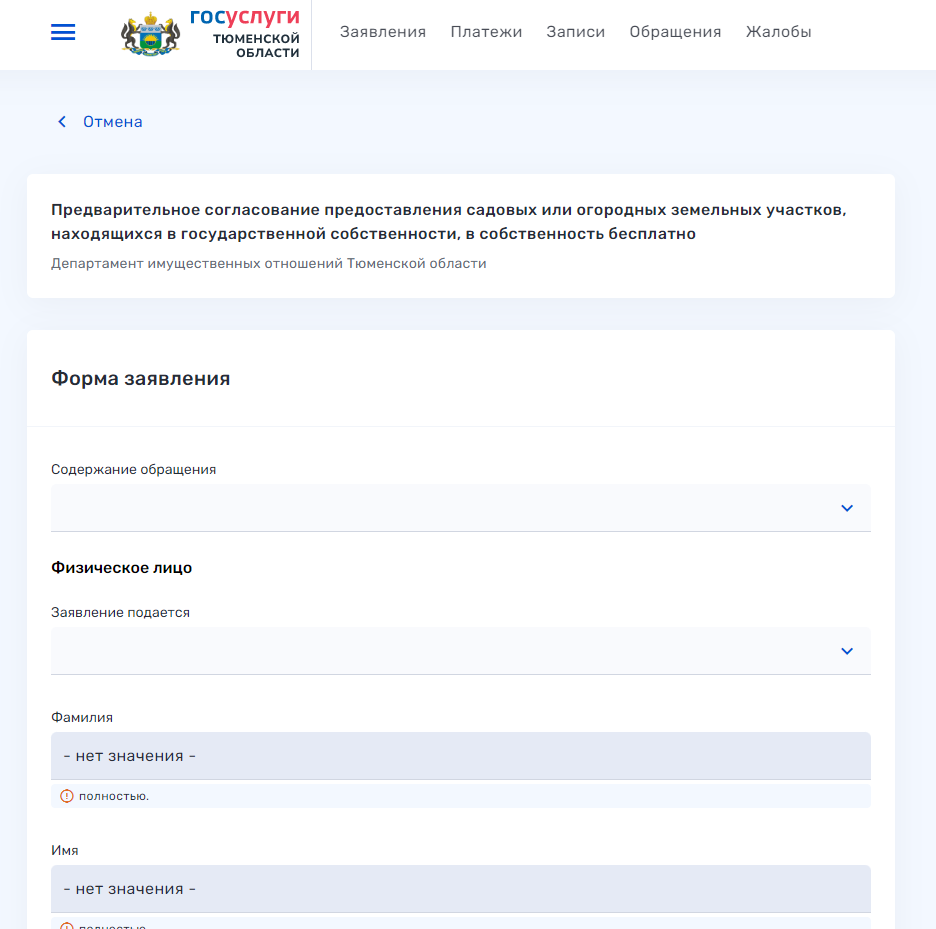The image size is (936, 929).
Task: Click the Госуслуги Тюменской области logo text
Action: pyautogui.click(x=243, y=34)
